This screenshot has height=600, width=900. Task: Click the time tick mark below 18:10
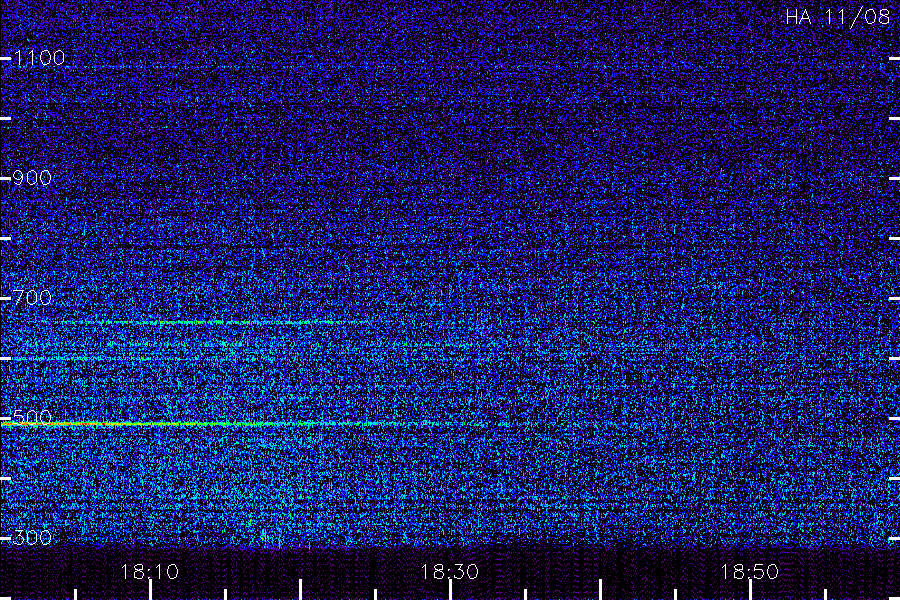tap(150, 590)
